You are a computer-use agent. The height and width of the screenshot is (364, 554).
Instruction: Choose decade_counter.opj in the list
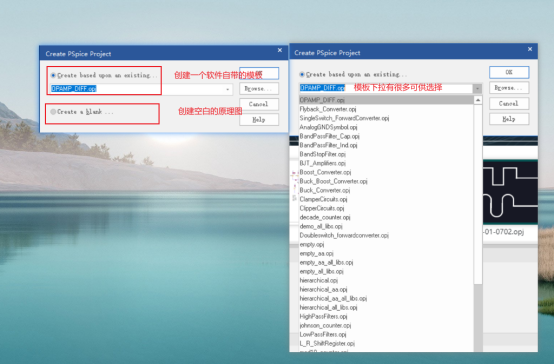coord(386,217)
